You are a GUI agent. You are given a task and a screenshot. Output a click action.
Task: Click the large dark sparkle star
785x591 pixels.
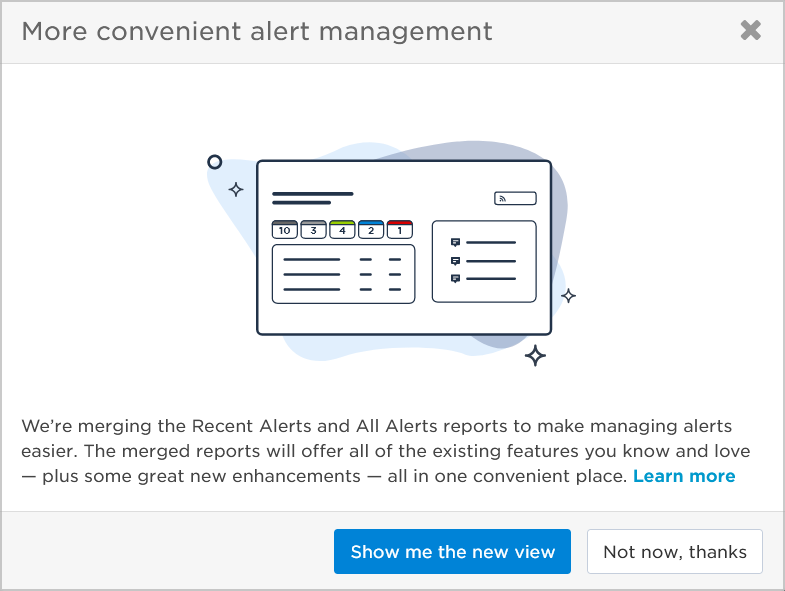pyautogui.click(x=535, y=356)
